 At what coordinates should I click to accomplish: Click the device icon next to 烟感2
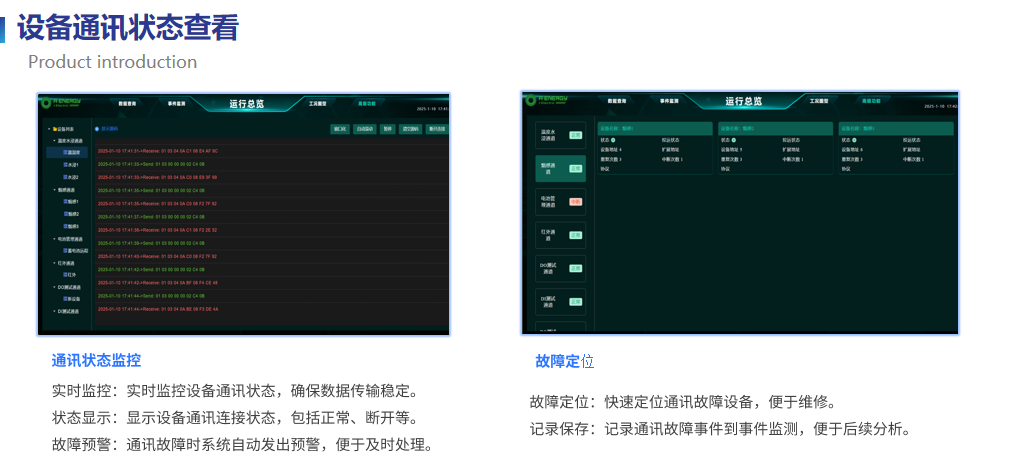click(66, 214)
